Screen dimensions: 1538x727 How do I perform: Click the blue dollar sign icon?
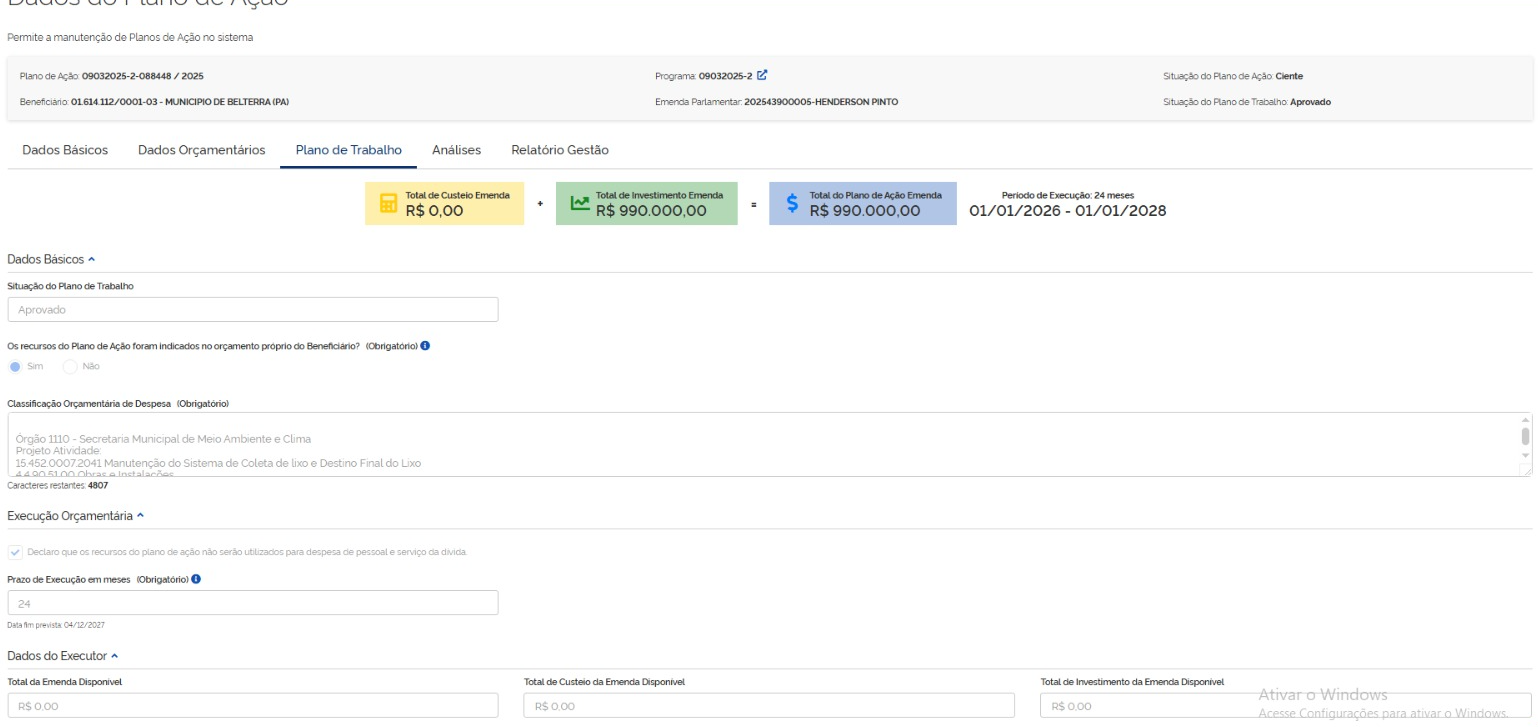point(792,203)
